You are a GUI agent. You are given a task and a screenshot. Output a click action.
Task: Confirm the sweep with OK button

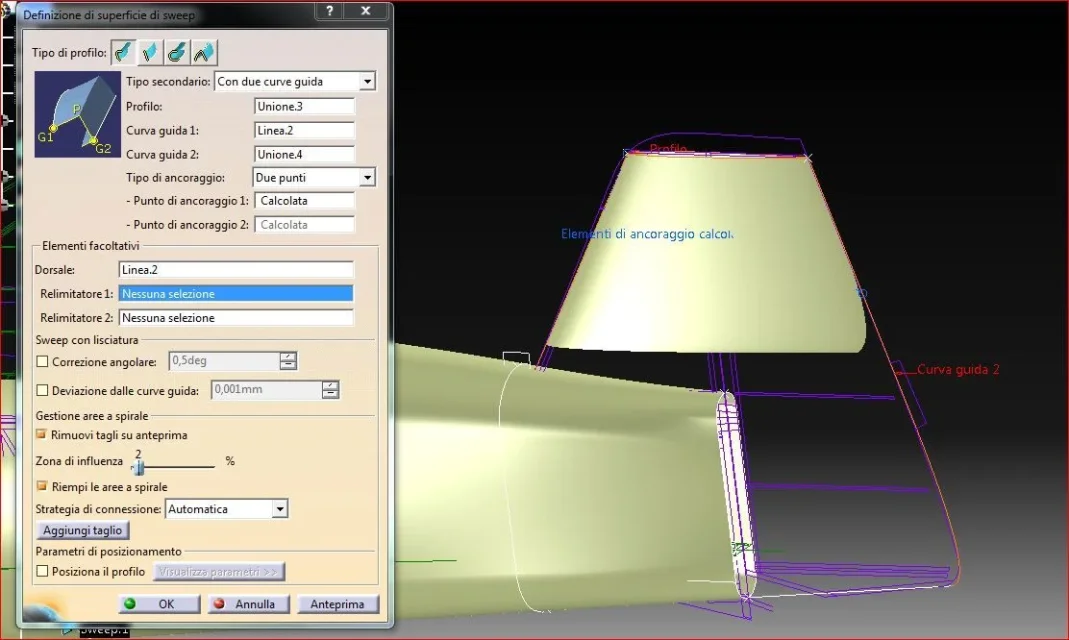coord(159,604)
